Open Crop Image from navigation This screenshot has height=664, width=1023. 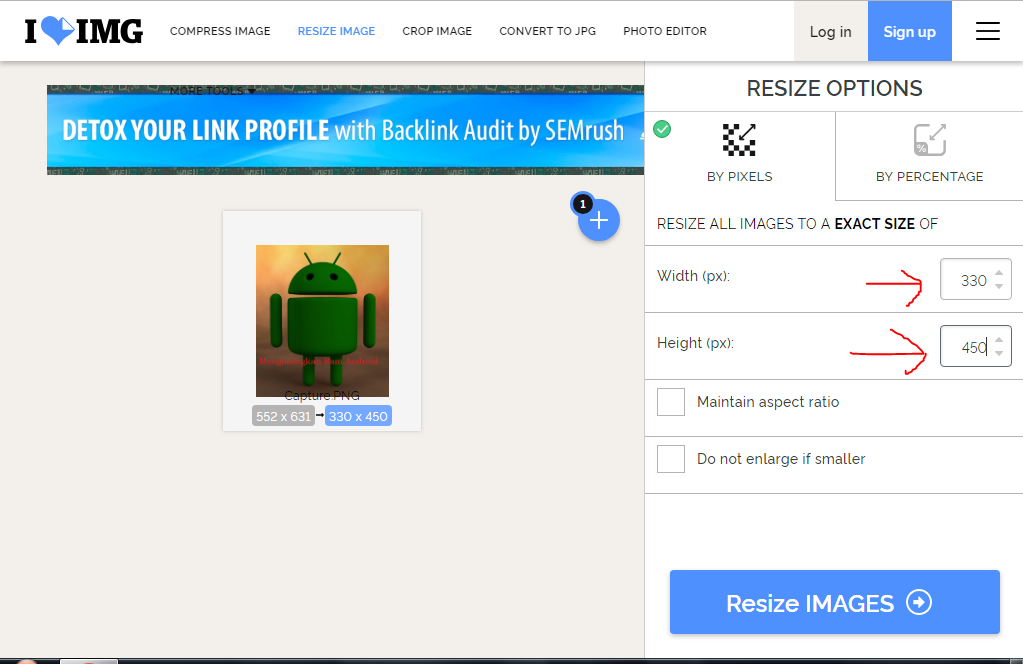point(437,31)
